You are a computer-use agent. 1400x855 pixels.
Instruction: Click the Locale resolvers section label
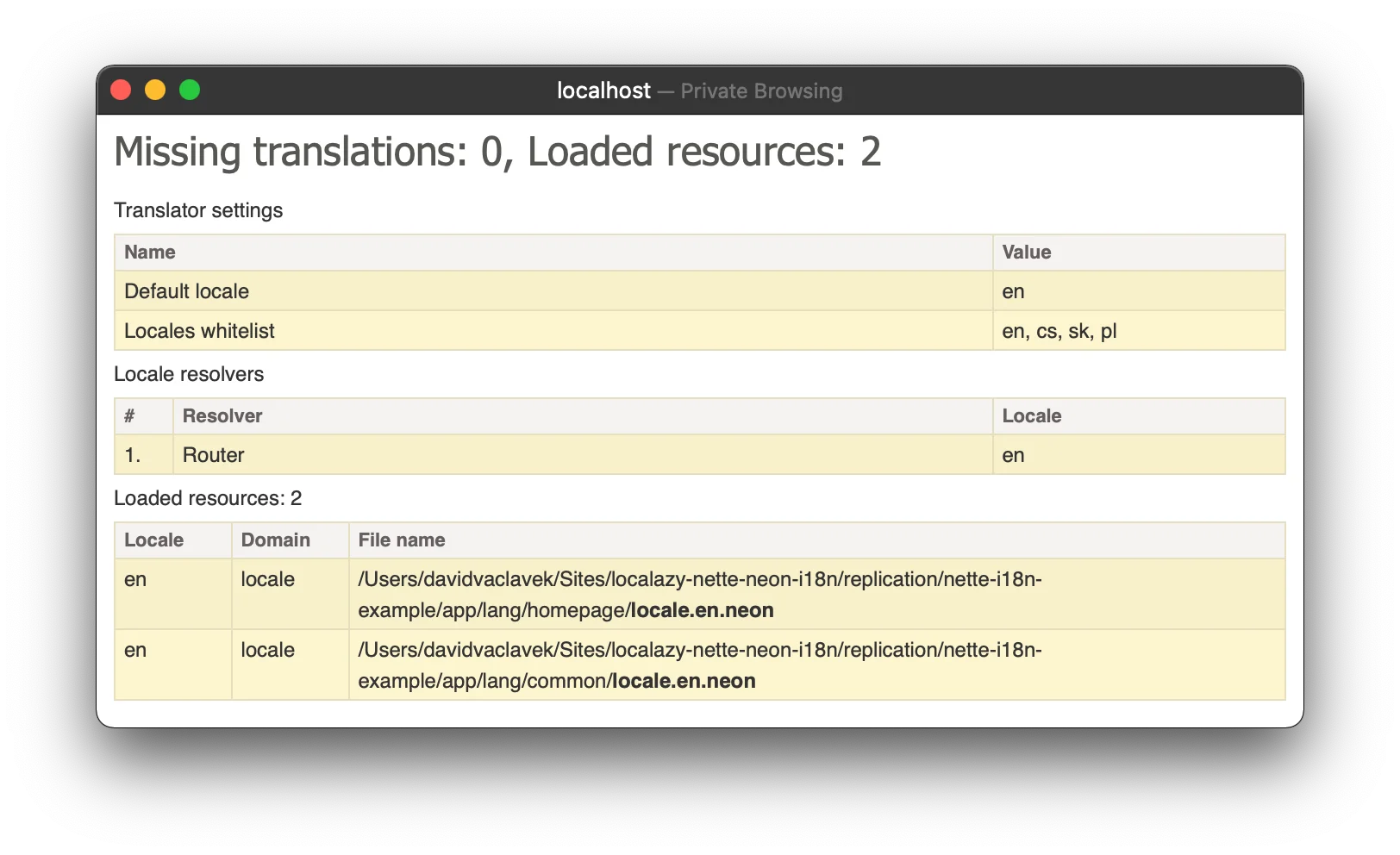point(189,374)
